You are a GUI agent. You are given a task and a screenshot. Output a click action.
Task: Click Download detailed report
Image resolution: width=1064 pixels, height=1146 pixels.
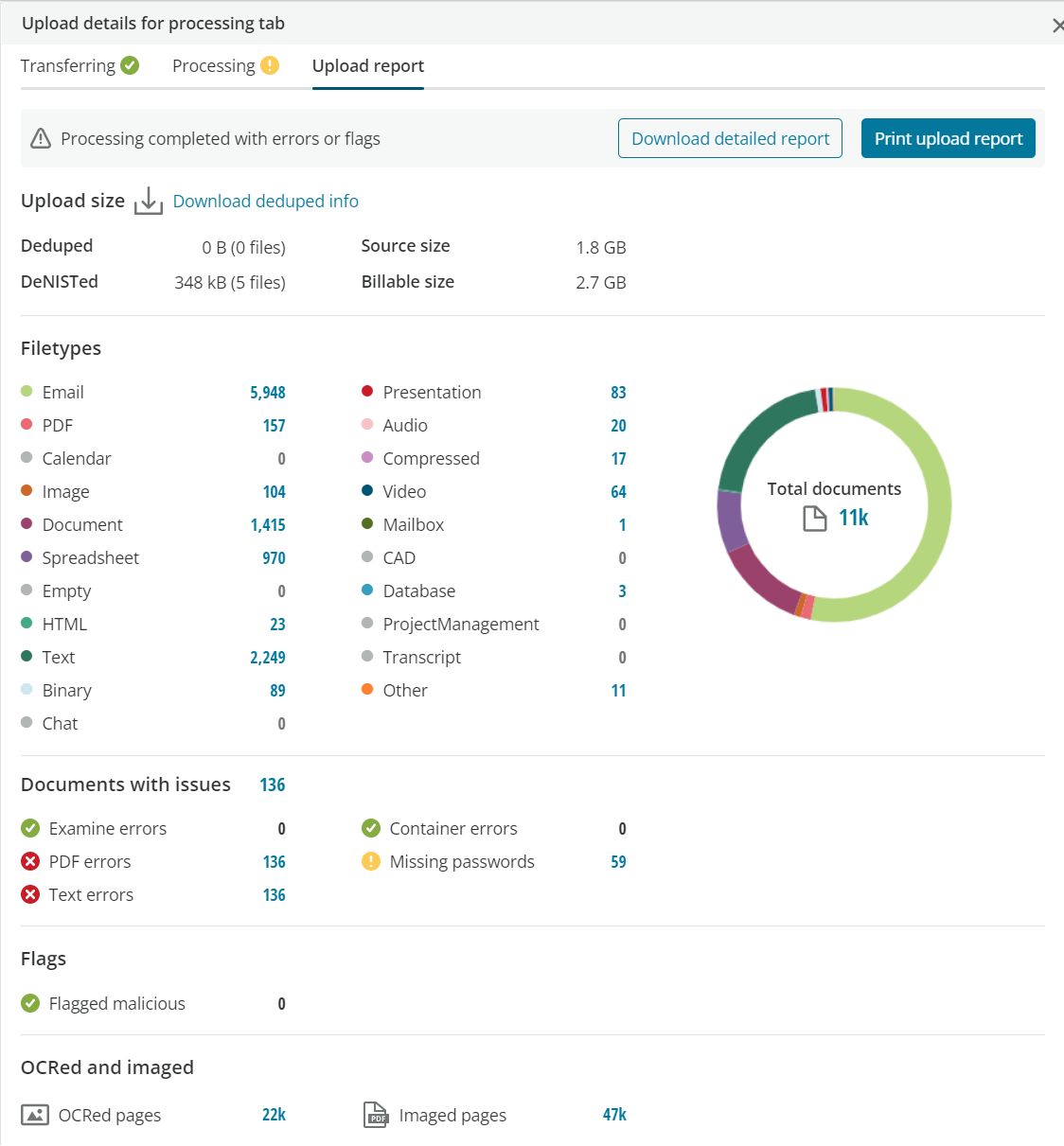[x=730, y=138]
